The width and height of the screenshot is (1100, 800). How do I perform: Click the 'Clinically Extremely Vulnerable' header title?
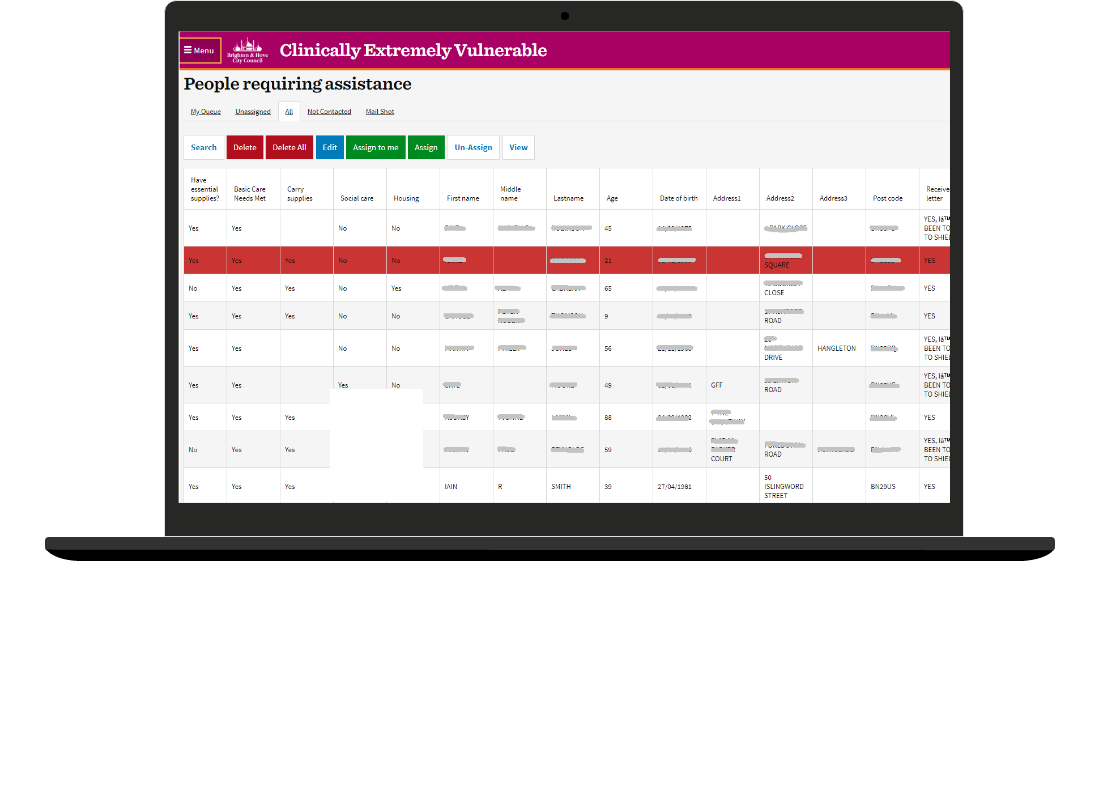point(413,51)
